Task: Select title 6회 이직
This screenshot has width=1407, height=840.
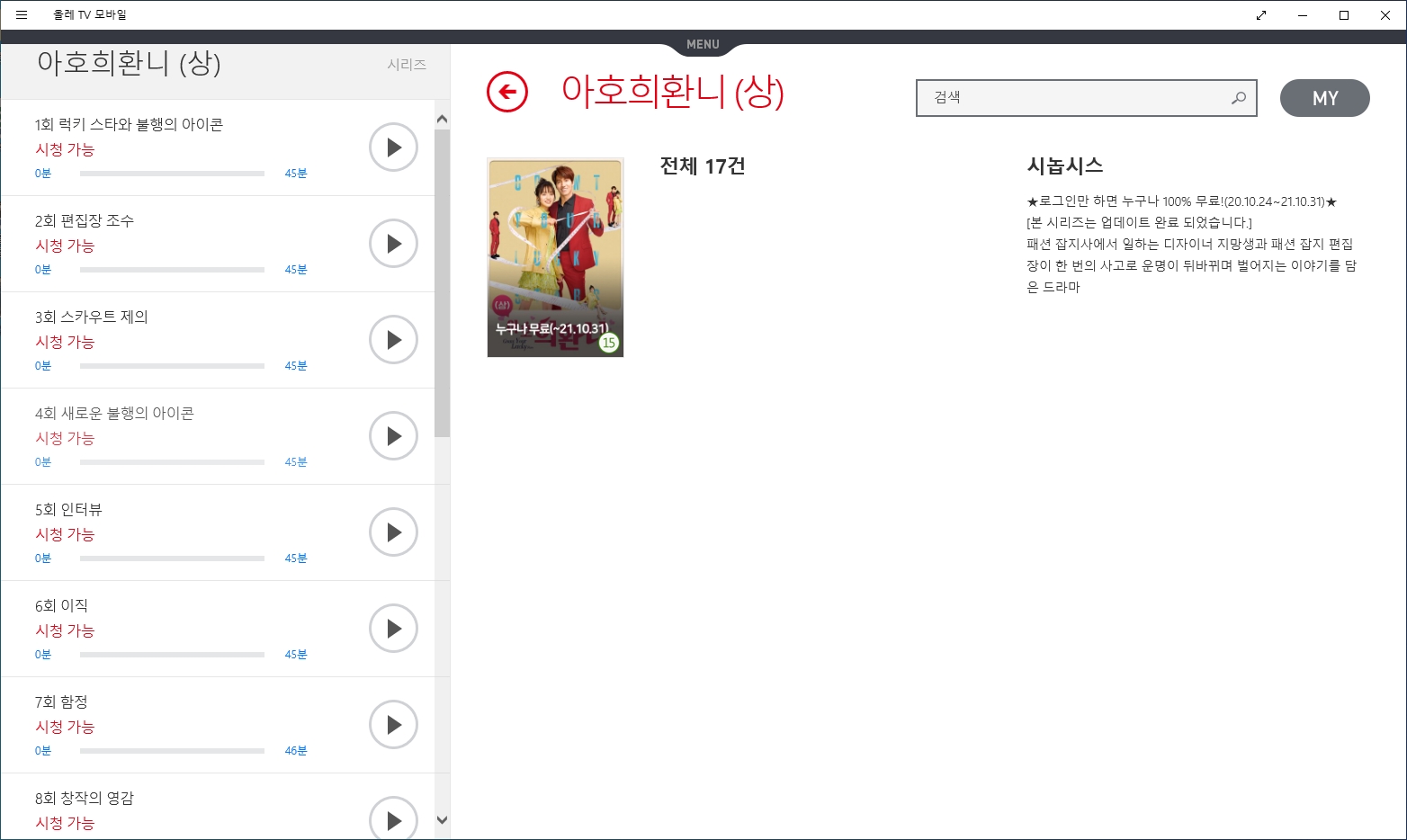Action: click(61, 605)
